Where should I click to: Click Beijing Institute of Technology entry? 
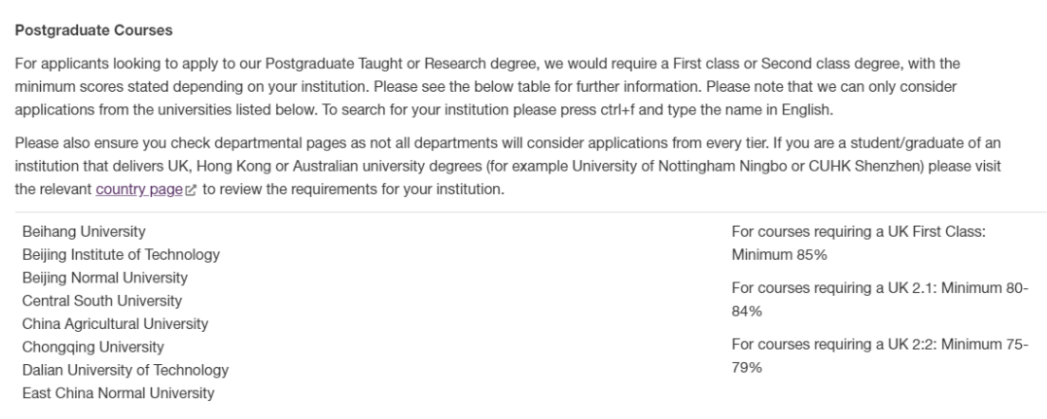120,255
